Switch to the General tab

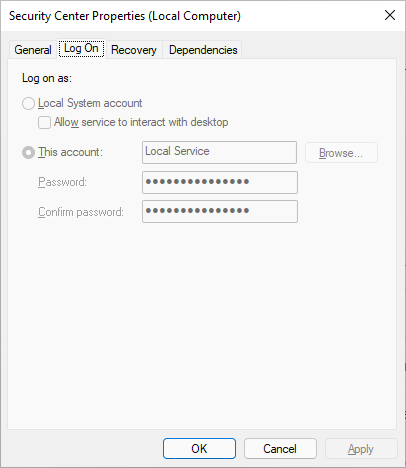[33, 50]
